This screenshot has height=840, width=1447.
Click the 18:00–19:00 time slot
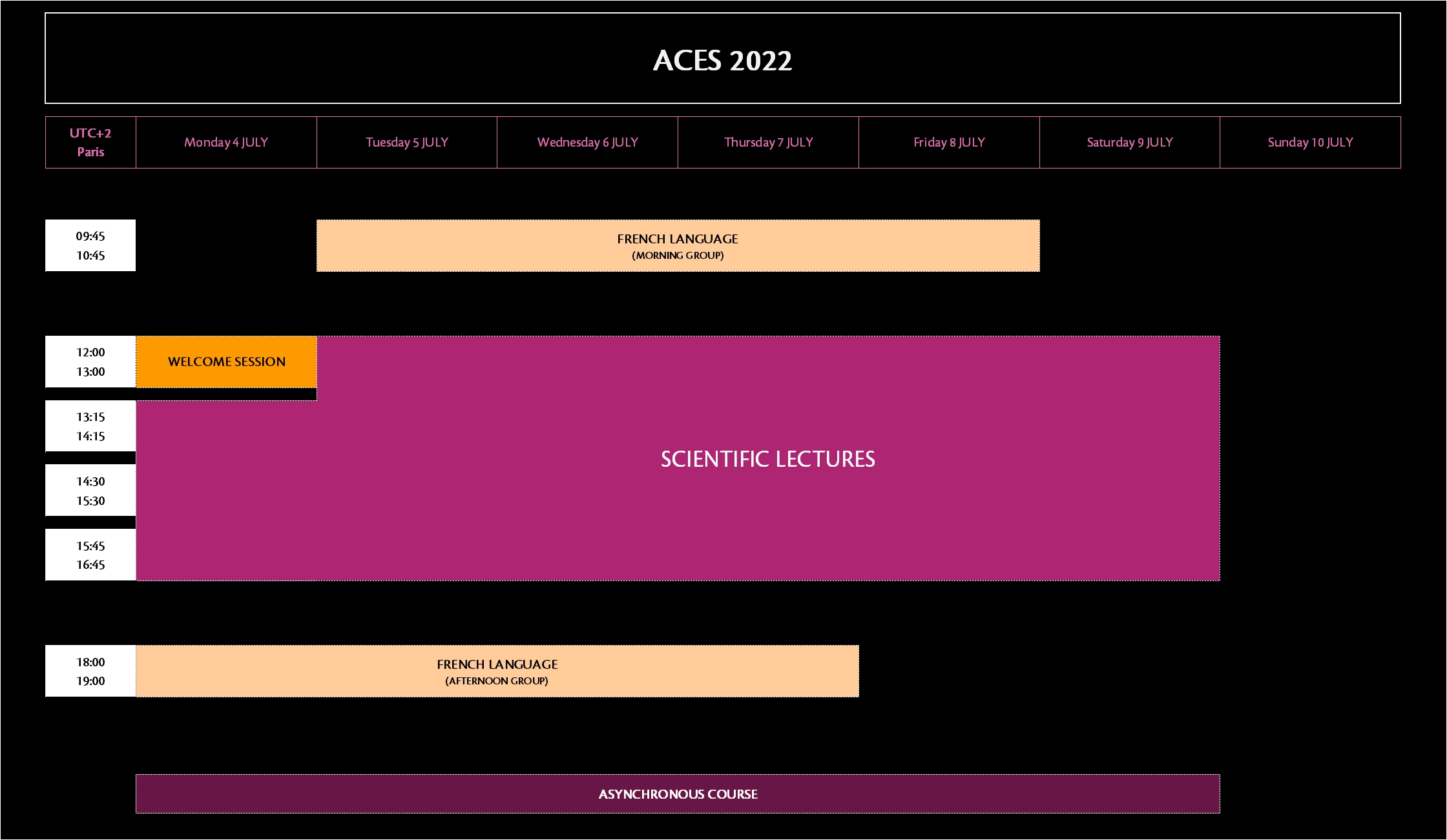tap(90, 671)
